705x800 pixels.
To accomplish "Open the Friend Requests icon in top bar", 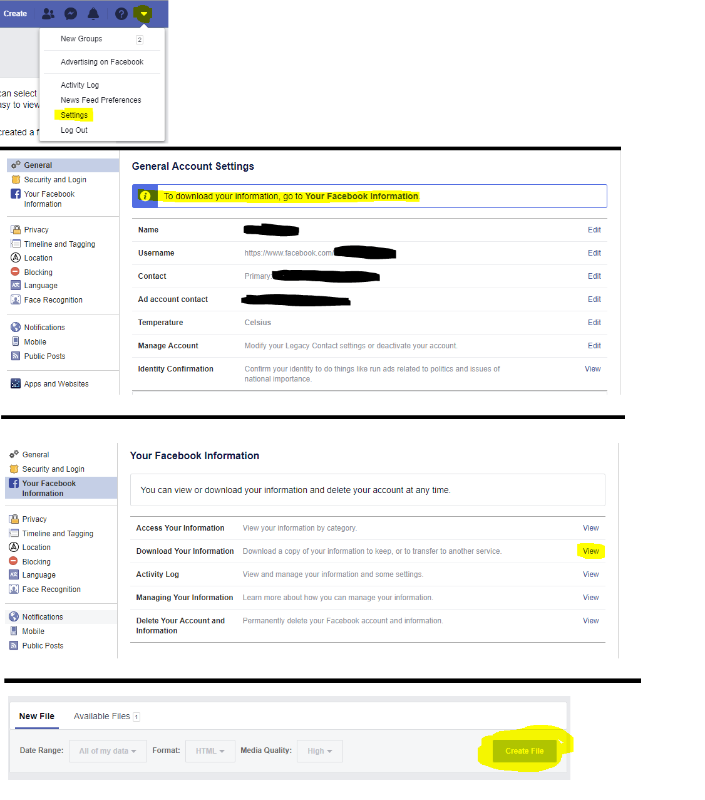I will coord(49,14).
